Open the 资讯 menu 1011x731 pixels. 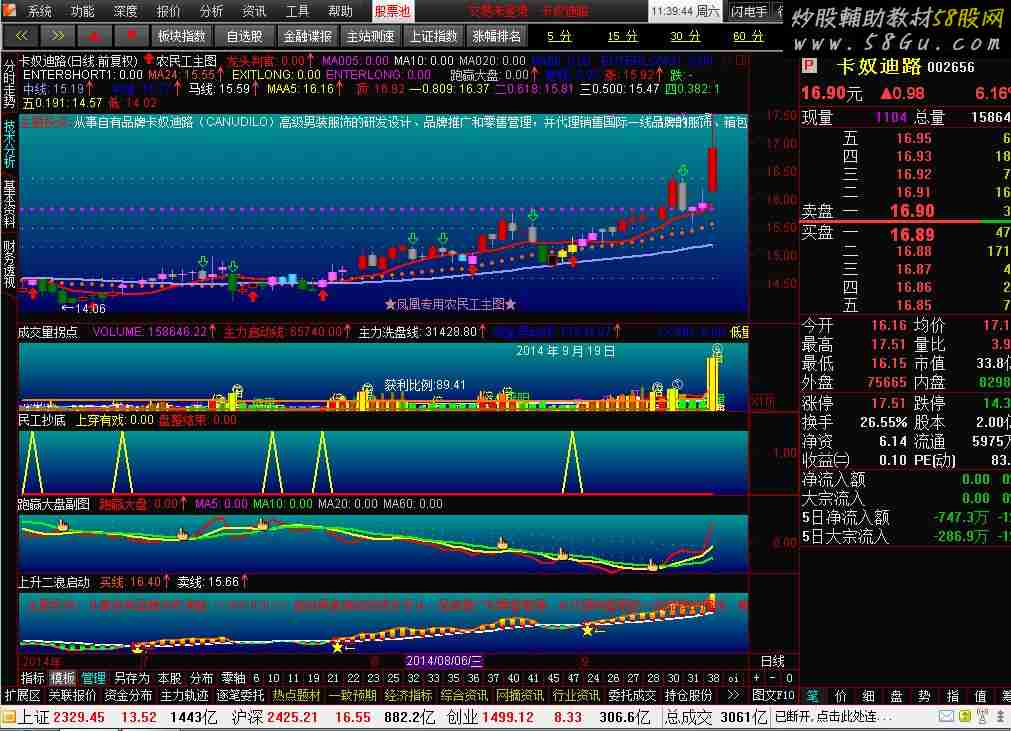tap(254, 11)
